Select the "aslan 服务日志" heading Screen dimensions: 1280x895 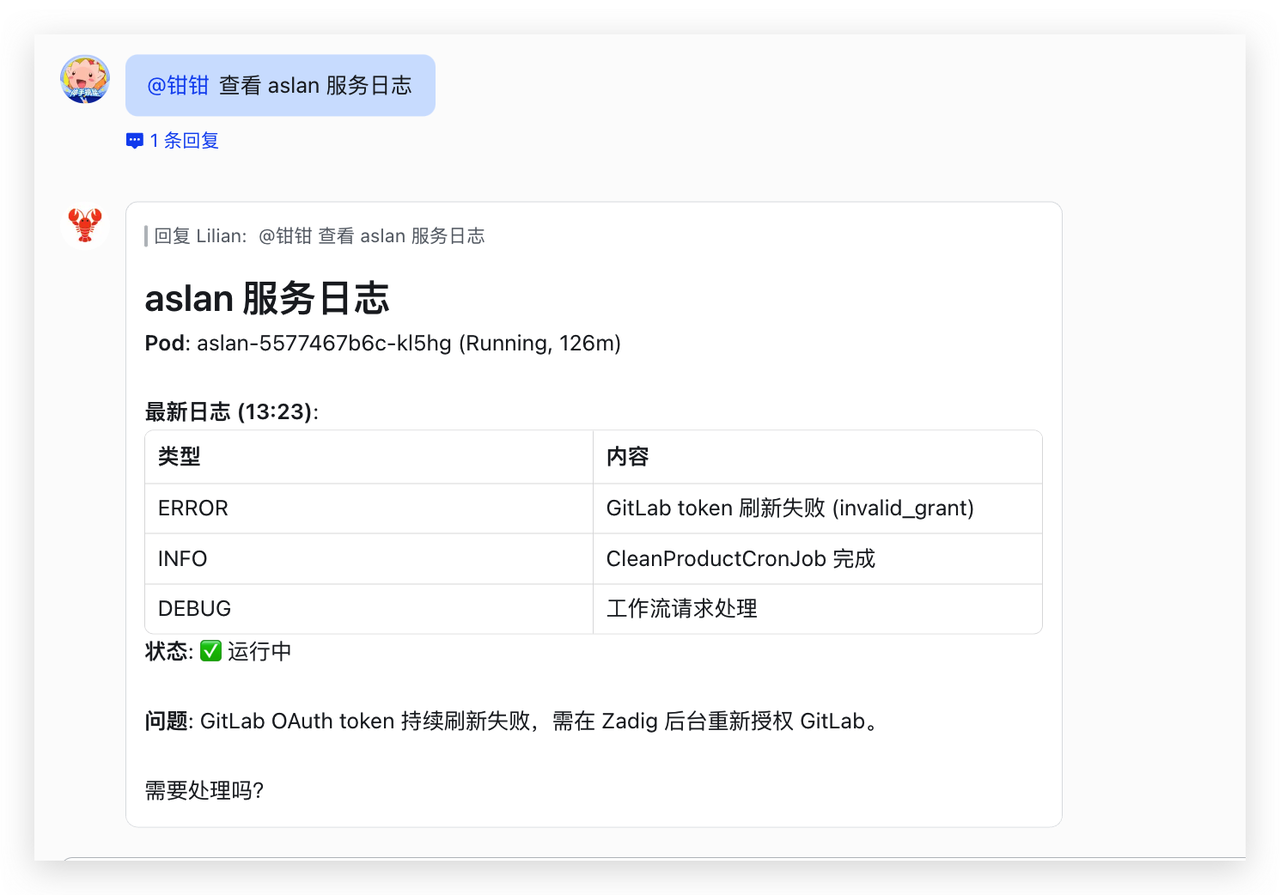coord(267,298)
